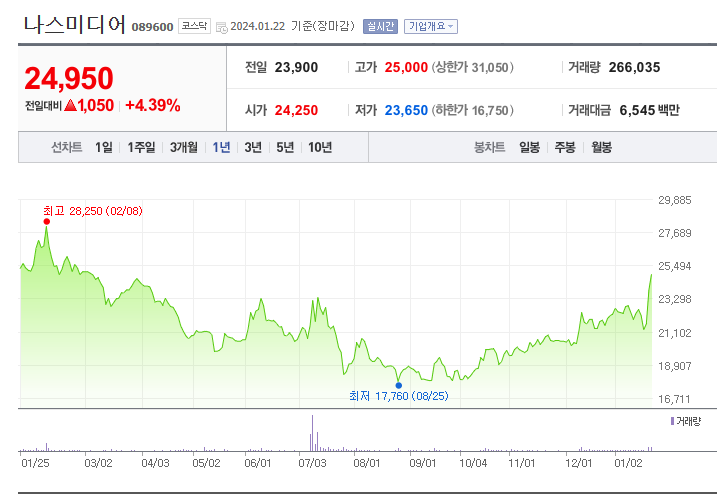The width and height of the screenshot is (717, 494).
Task: Click the 29,885 price axis label
Action: (674, 200)
